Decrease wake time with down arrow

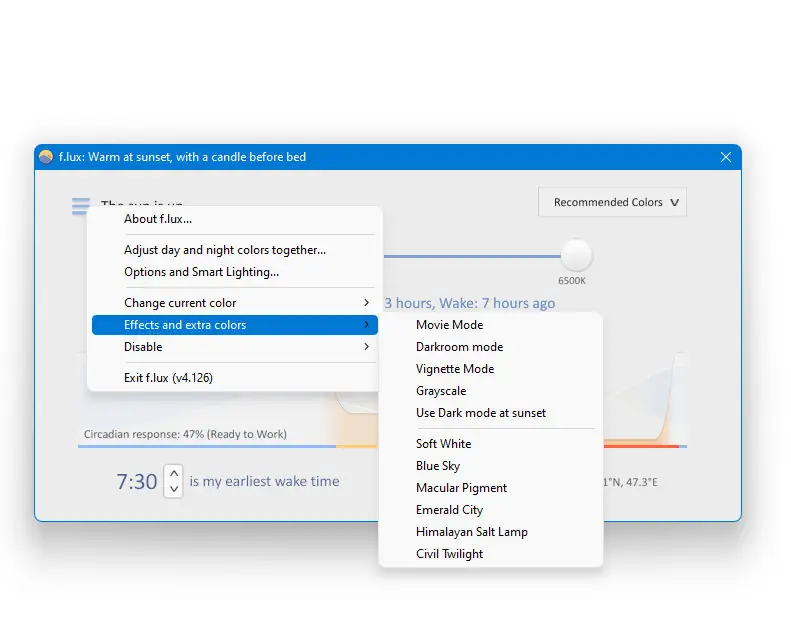174,489
